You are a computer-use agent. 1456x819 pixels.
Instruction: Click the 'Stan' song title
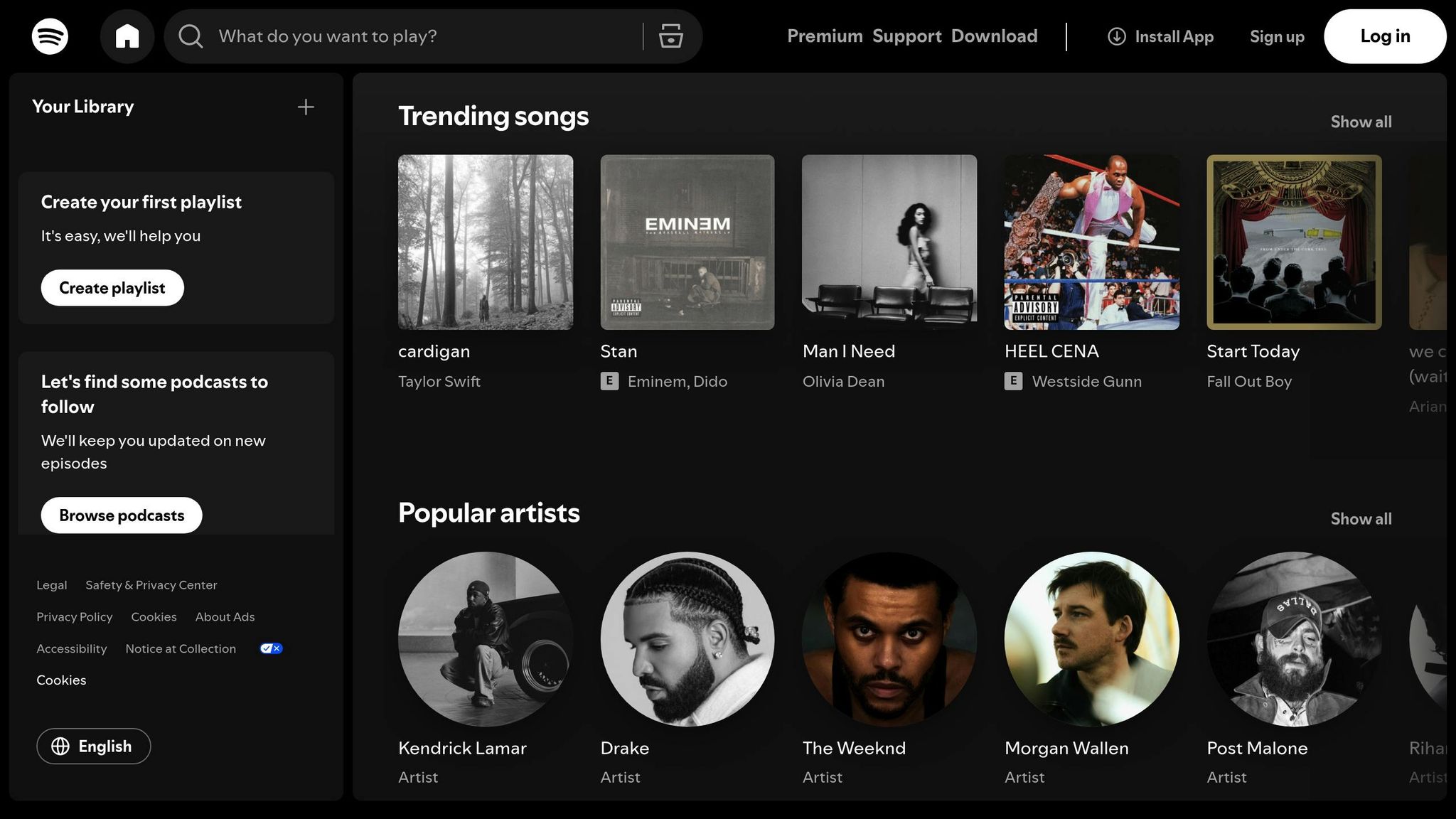point(619,351)
